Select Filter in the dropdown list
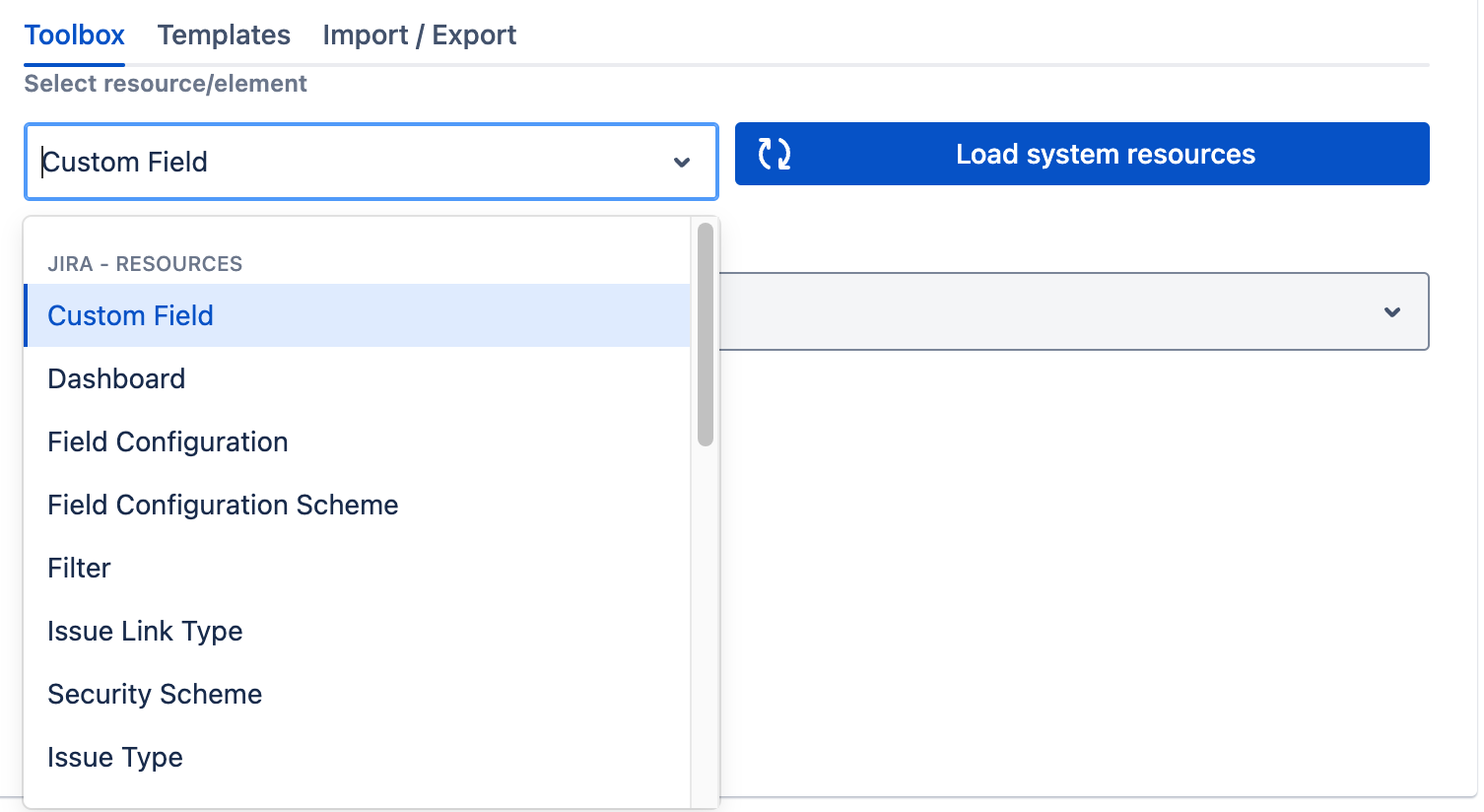The image size is (1484, 812). (x=79, y=568)
